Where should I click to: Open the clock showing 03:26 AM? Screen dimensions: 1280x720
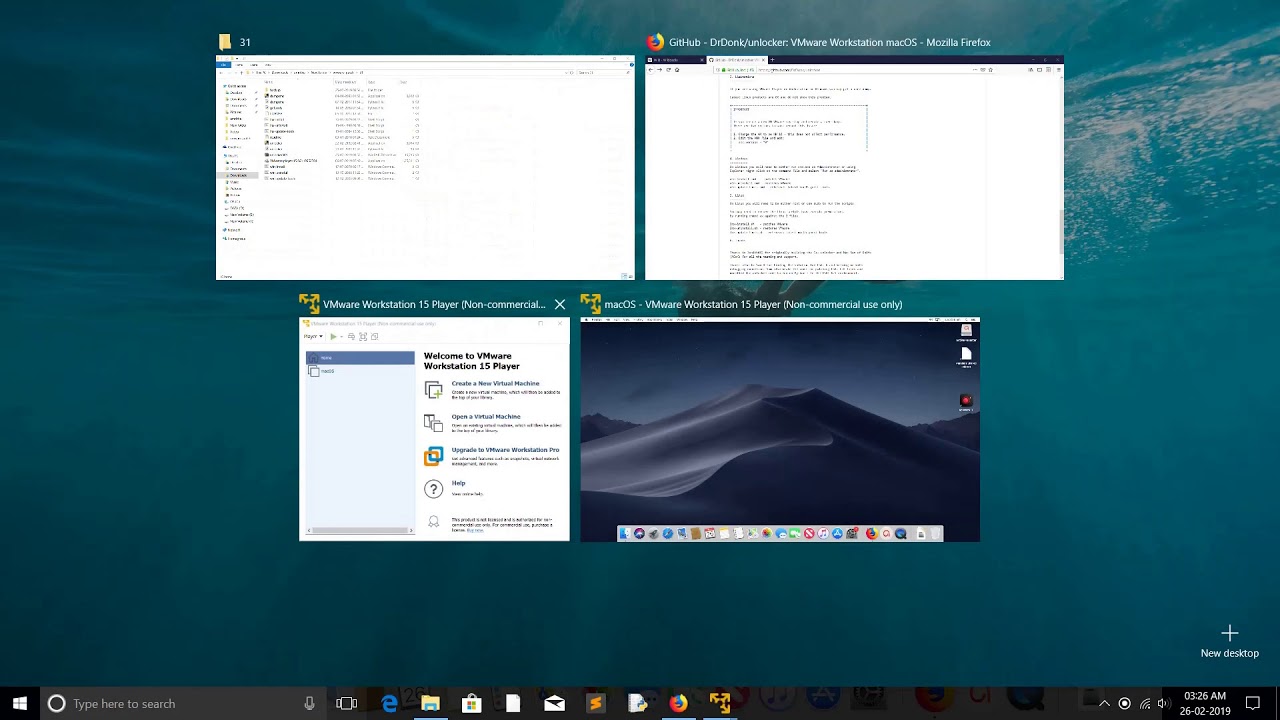[1205, 703]
